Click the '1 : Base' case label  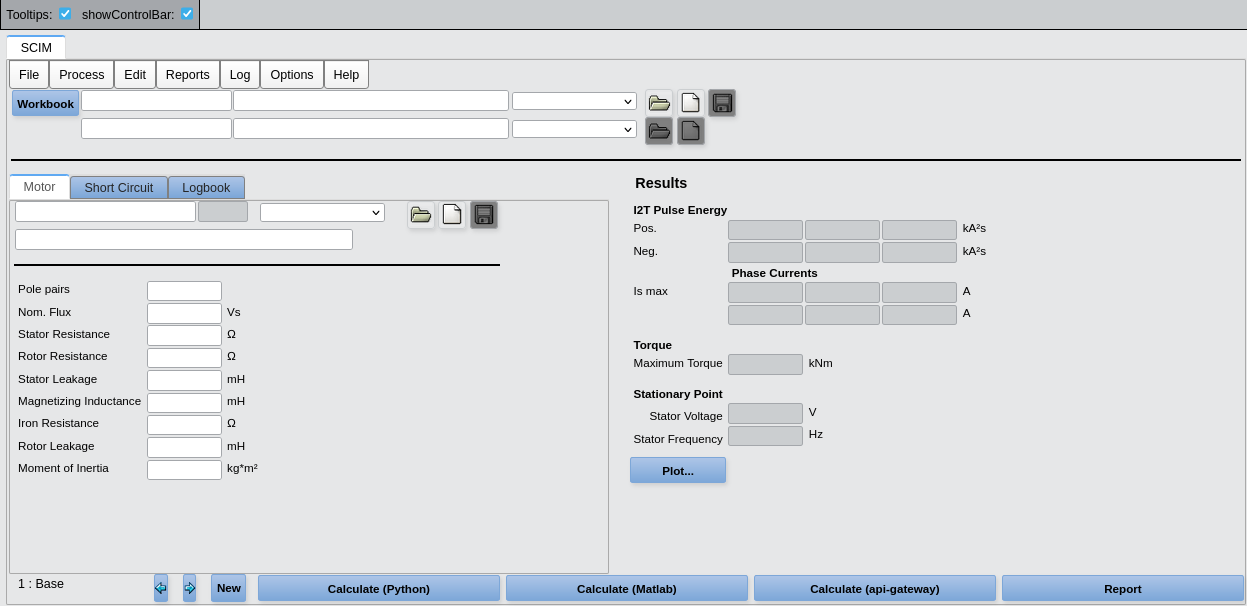[x=41, y=584]
